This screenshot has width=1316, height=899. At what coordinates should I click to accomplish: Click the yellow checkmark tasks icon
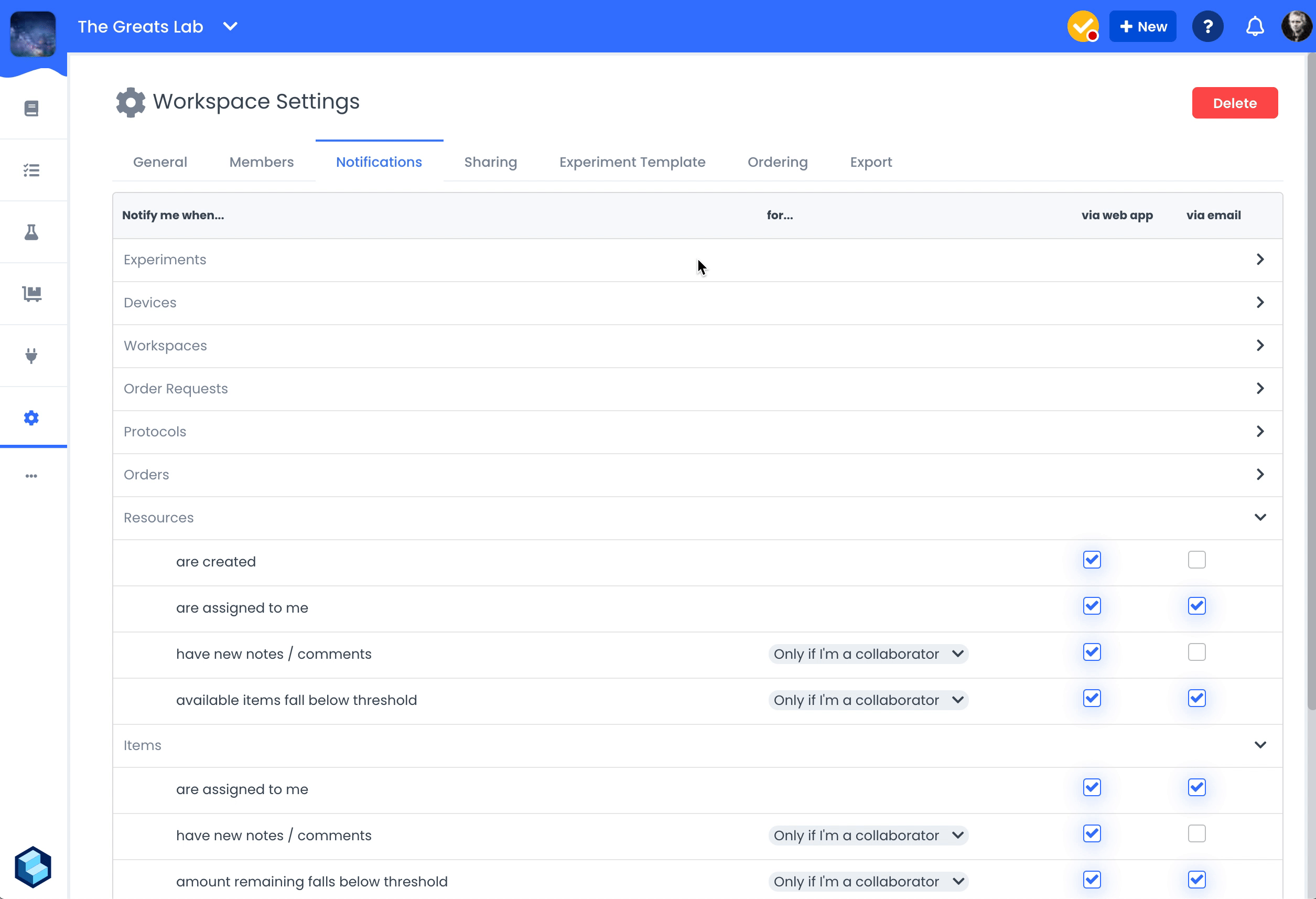coord(1082,27)
